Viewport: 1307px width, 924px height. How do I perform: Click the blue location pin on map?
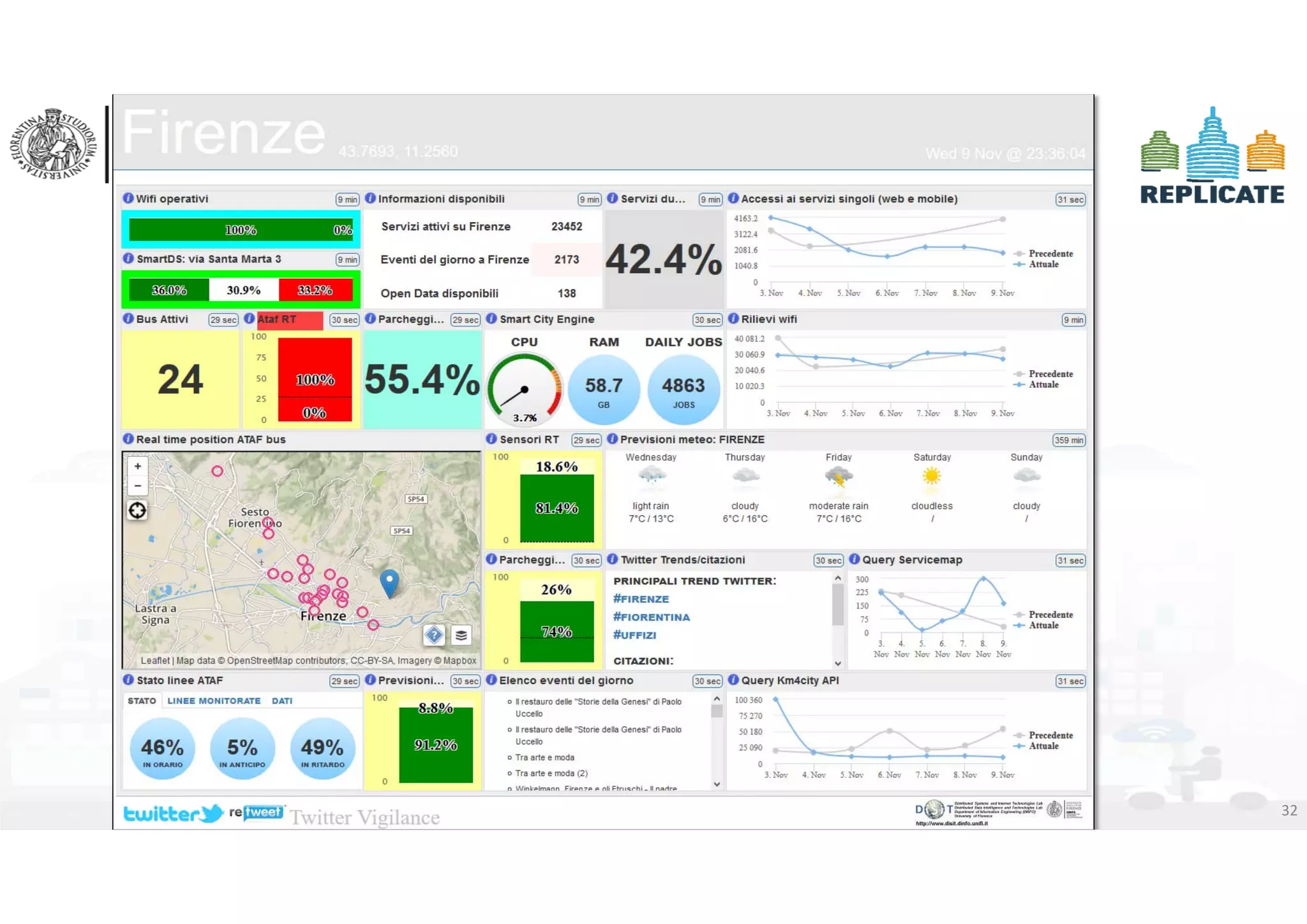point(389,581)
